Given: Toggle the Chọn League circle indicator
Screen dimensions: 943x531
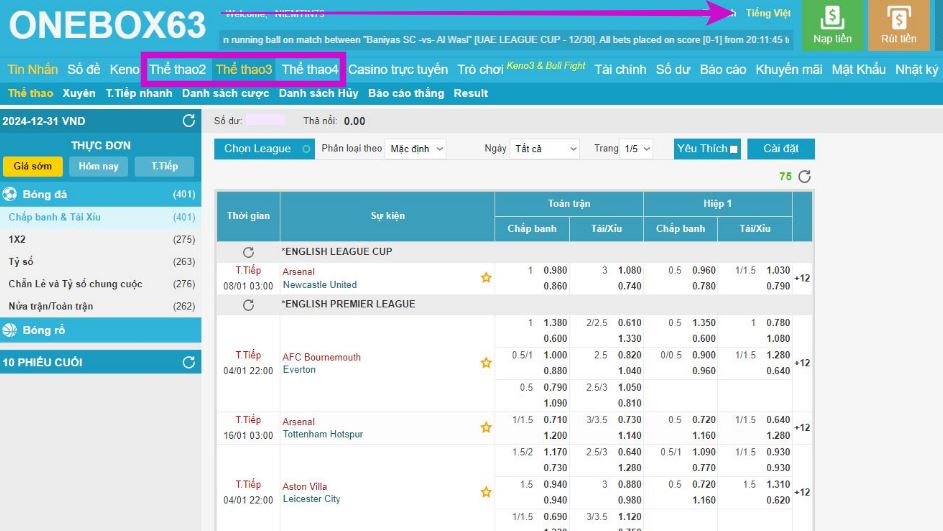Looking at the screenshot, I should point(306,149).
